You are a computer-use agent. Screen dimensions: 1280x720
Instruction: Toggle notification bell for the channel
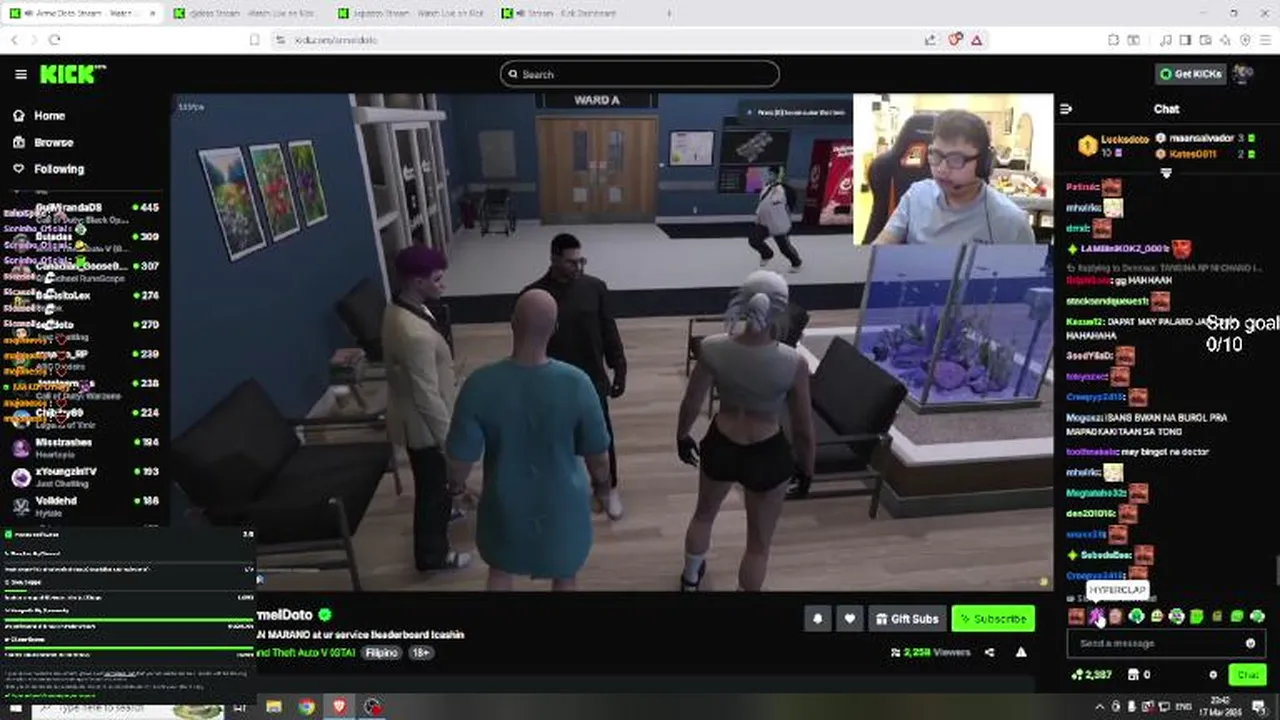[817, 619]
